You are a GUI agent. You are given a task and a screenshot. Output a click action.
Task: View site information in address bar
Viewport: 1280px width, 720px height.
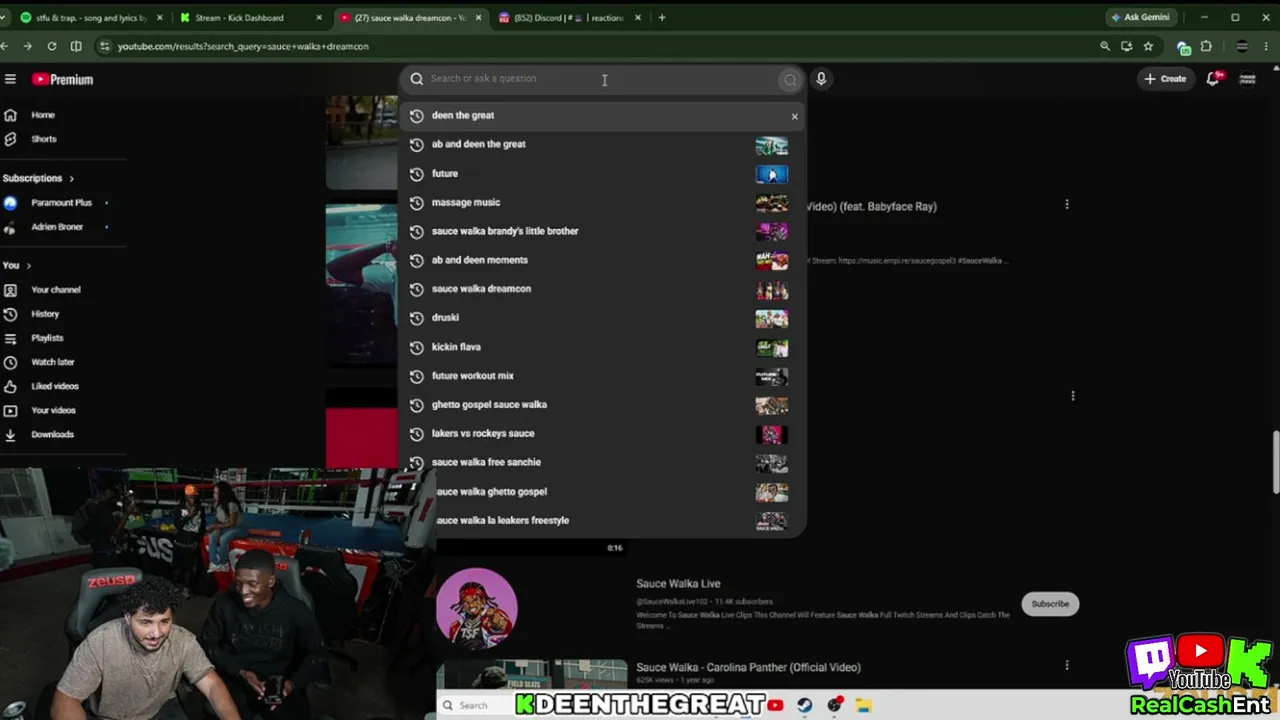104,46
